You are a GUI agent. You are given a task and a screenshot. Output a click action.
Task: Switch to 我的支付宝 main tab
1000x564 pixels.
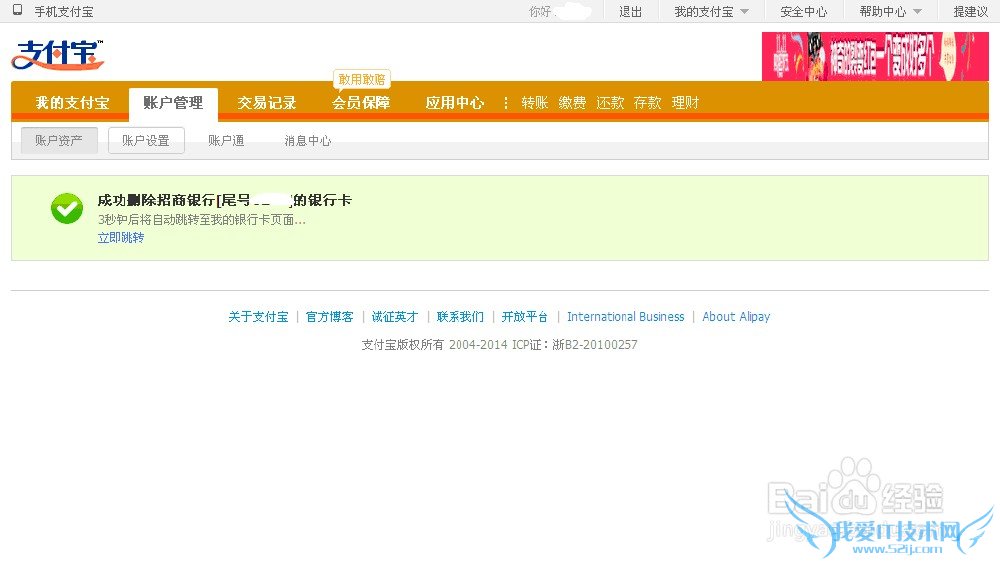(72, 103)
